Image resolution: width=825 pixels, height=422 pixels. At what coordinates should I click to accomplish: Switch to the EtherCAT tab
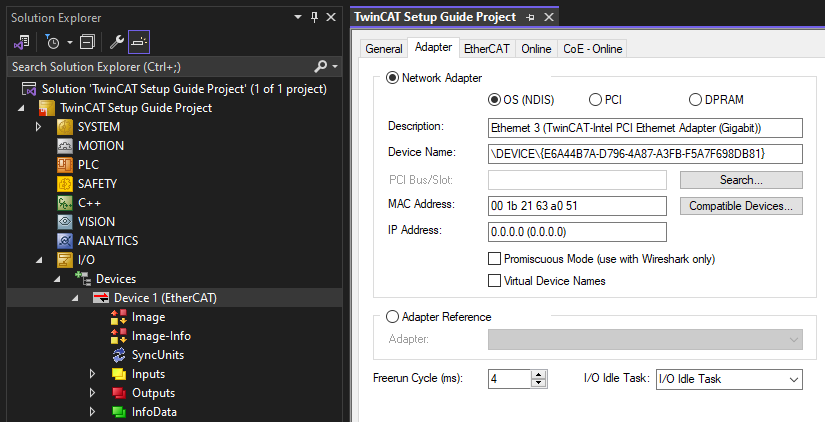click(487, 49)
